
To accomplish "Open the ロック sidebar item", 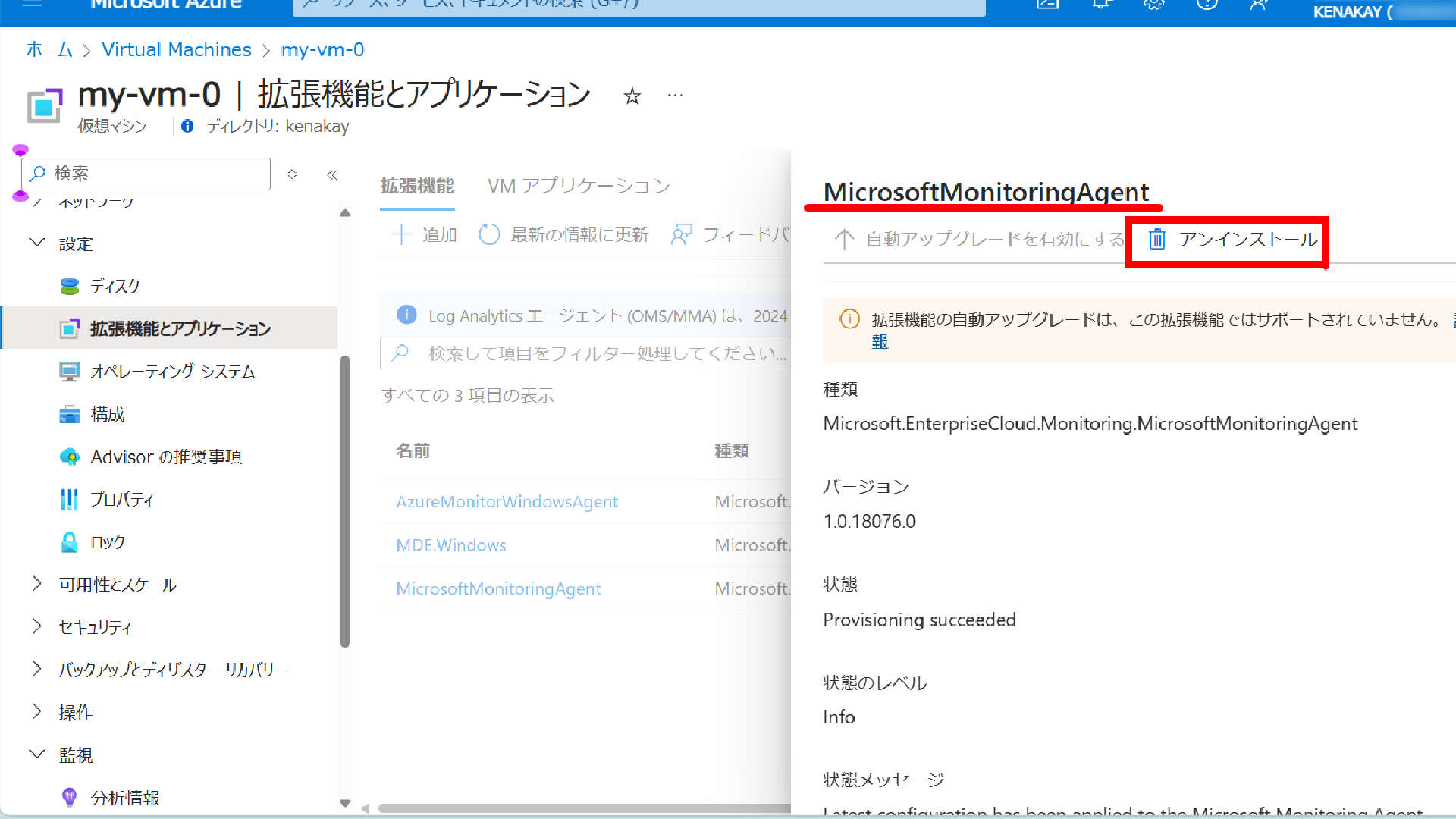I will pyautogui.click(x=107, y=542).
